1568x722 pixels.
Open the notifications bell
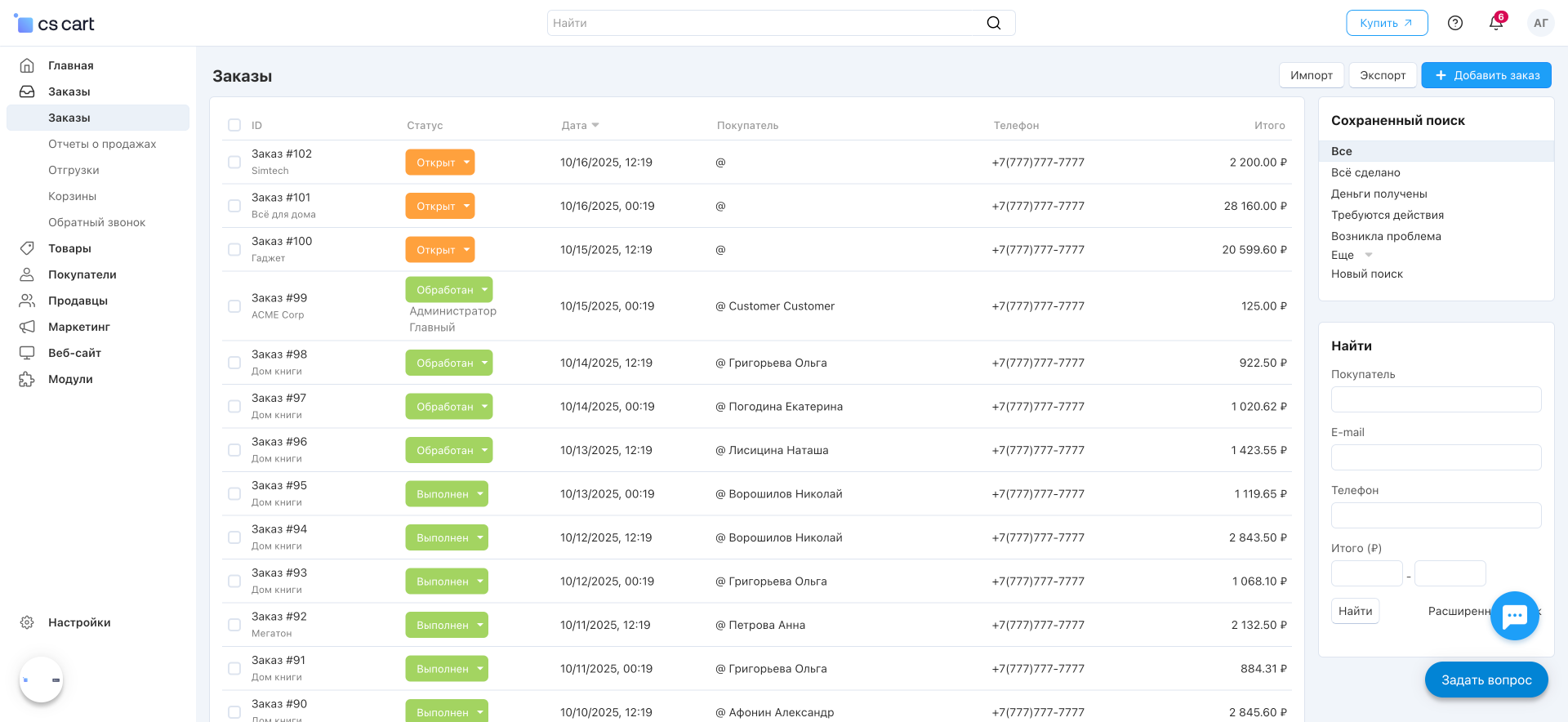coord(1496,23)
